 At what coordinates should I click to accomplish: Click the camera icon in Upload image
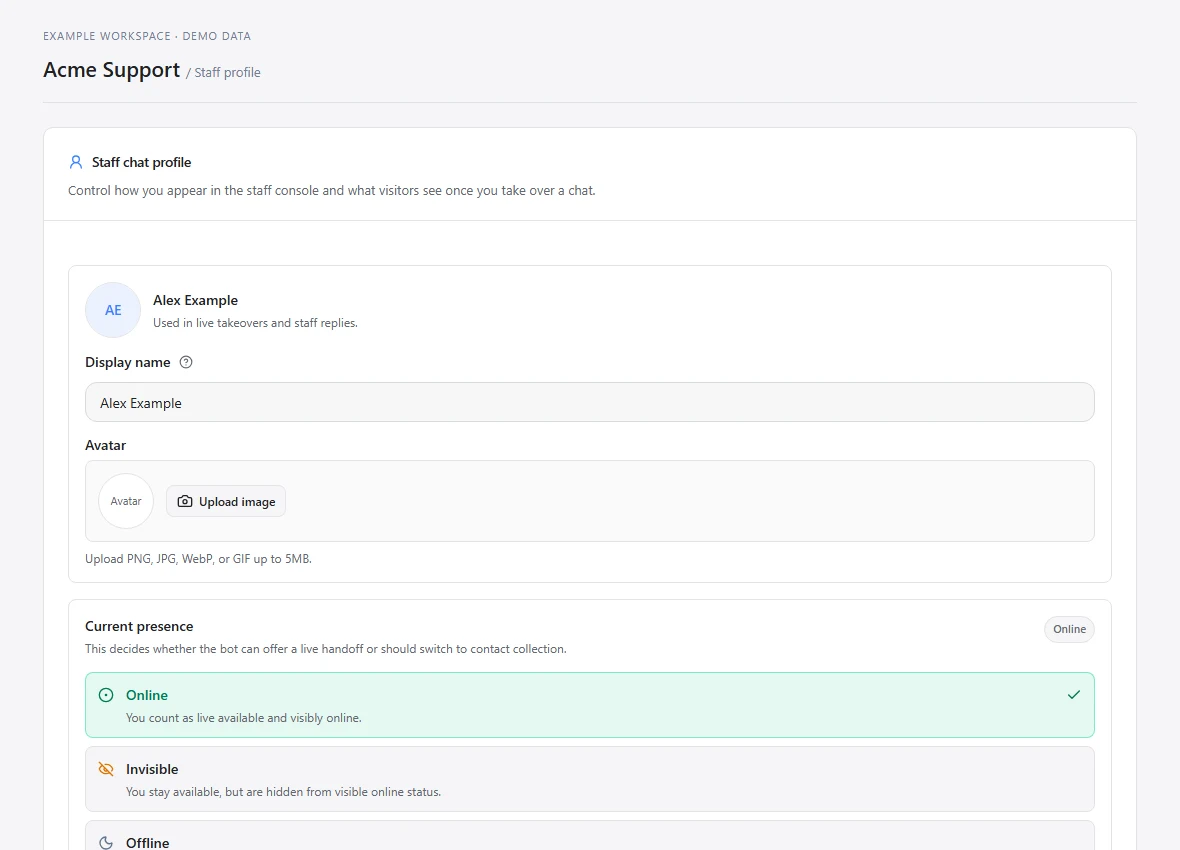(x=184, y=501)
